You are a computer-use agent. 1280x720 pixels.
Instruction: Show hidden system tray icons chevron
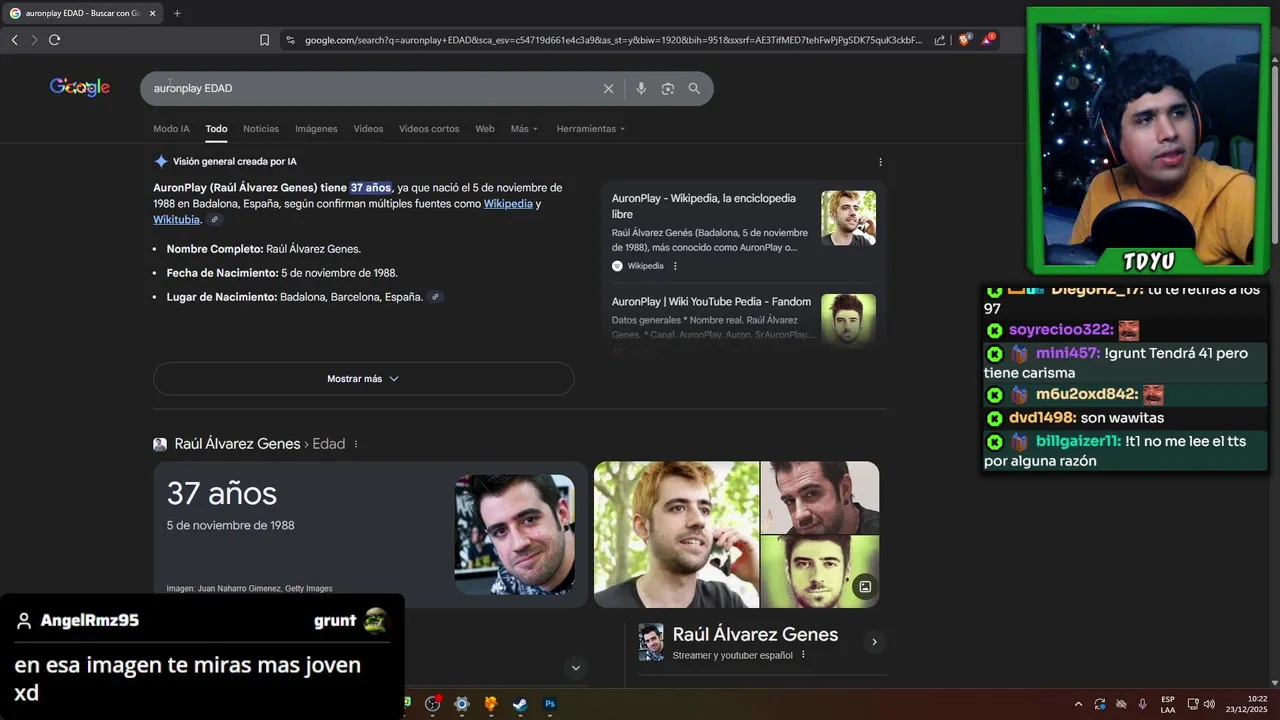[x=1078, y=704]
